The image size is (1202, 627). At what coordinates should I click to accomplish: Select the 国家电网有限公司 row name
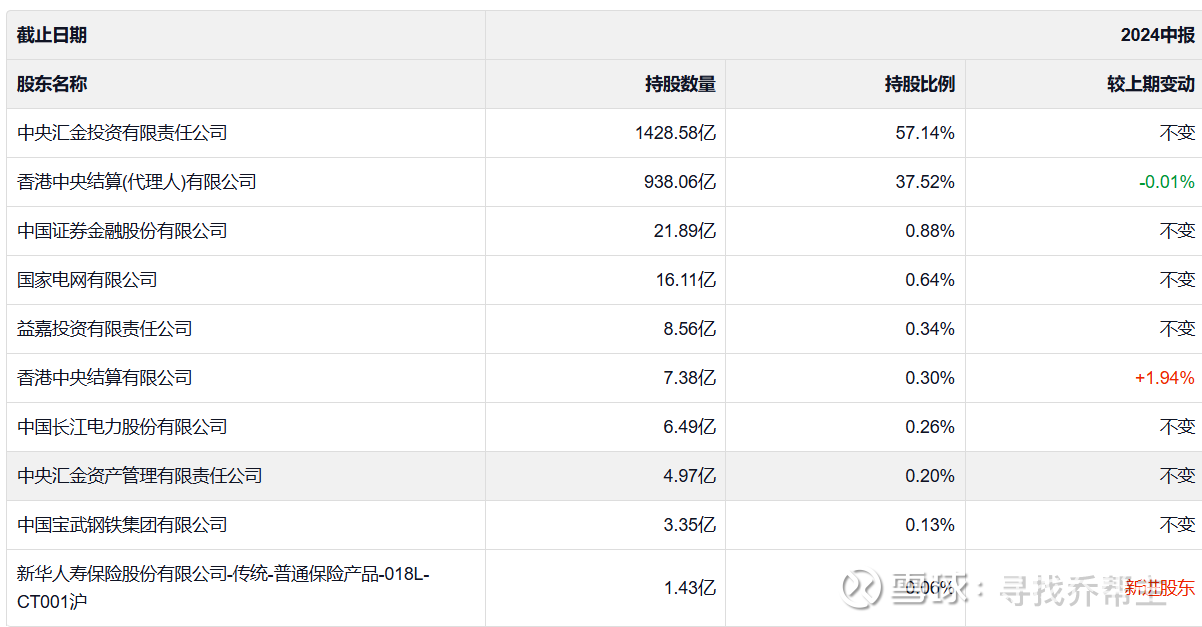[87, 280]
